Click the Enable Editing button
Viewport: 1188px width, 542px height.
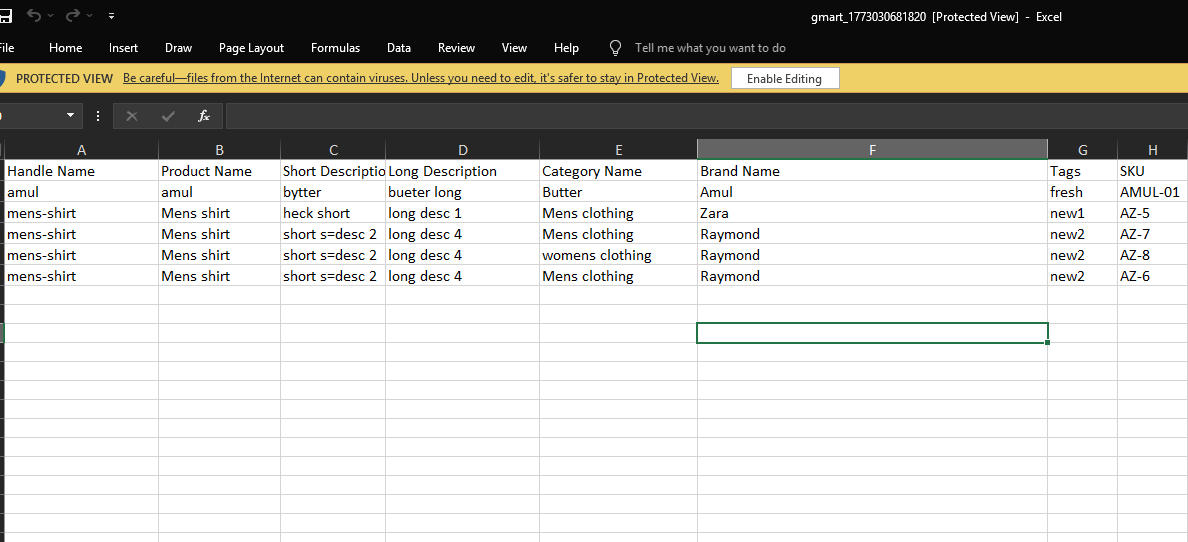(785, 78)
